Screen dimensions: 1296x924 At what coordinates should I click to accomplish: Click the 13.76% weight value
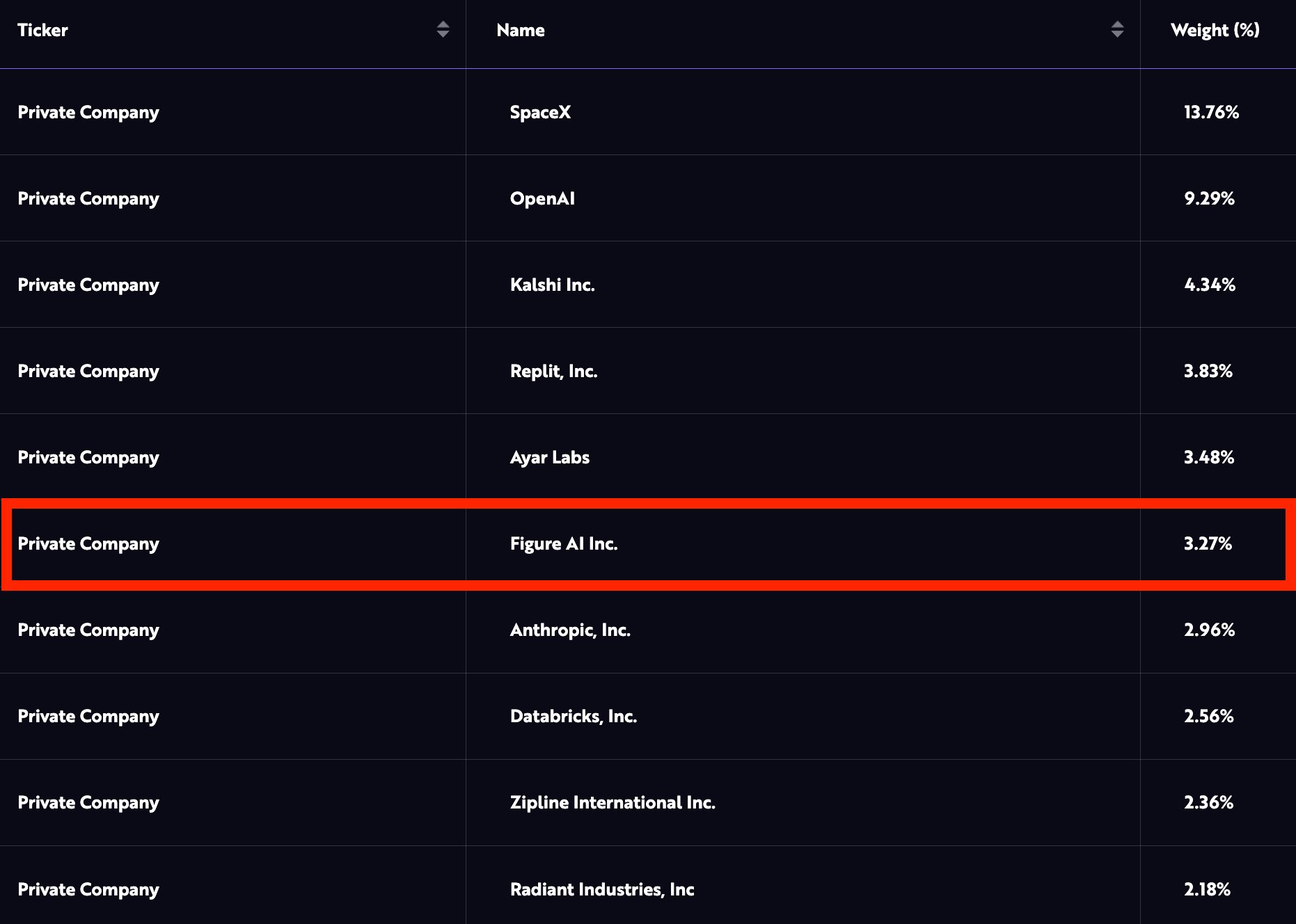coord(1211,112)
